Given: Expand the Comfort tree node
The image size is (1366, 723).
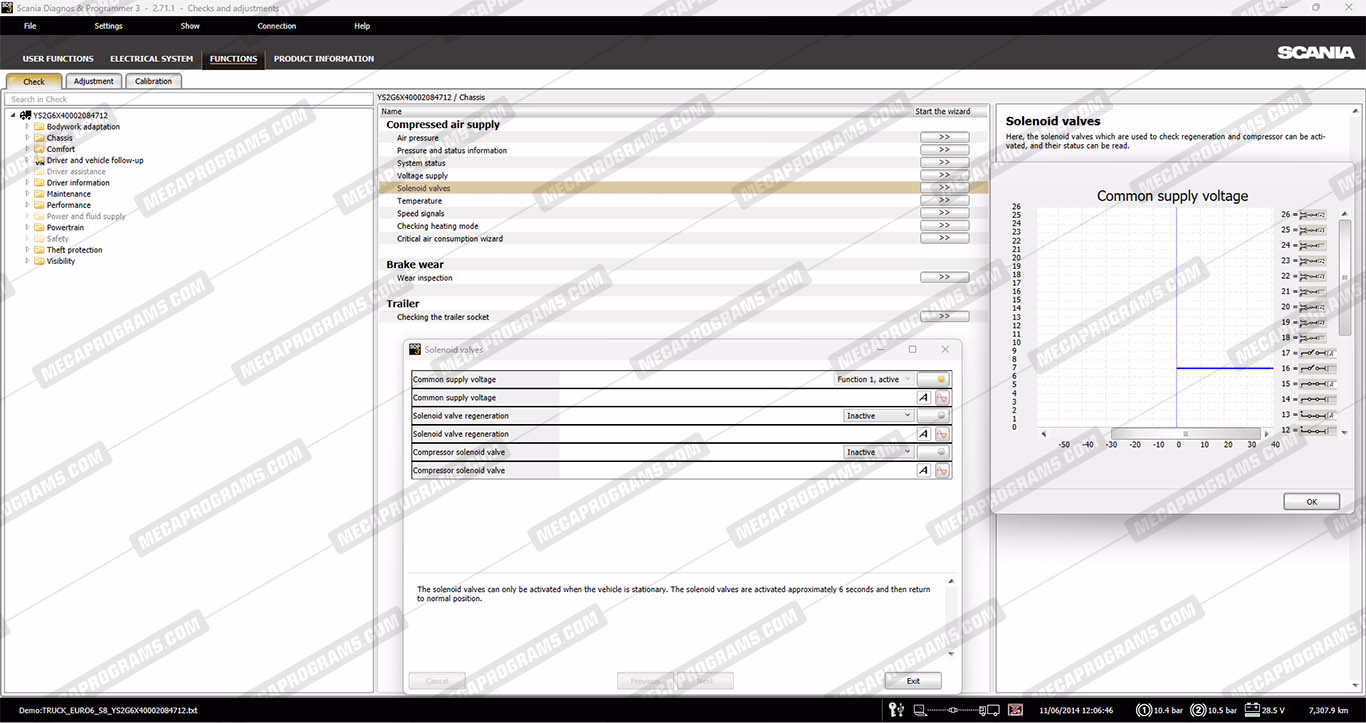Looking at the screenshot, I should [x=27, y=149].
